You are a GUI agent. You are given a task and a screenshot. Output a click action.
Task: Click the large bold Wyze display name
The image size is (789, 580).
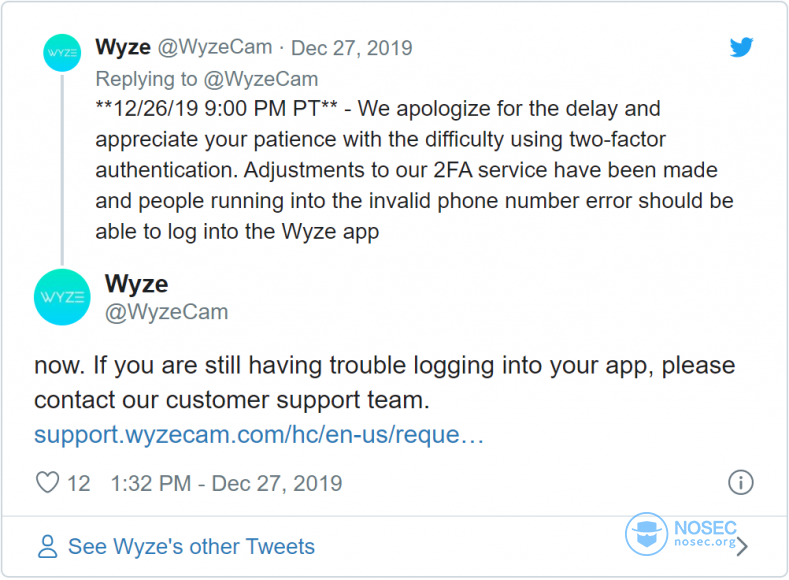(x=136, y=284)
